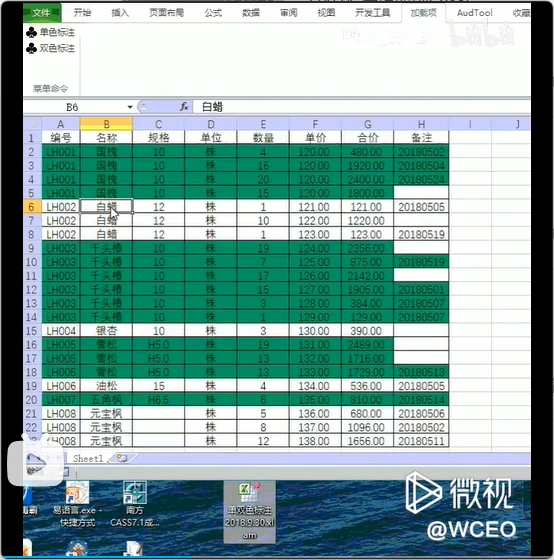
Task: Expand the Name Box dropdown arrow
Action: coord(130,107)
